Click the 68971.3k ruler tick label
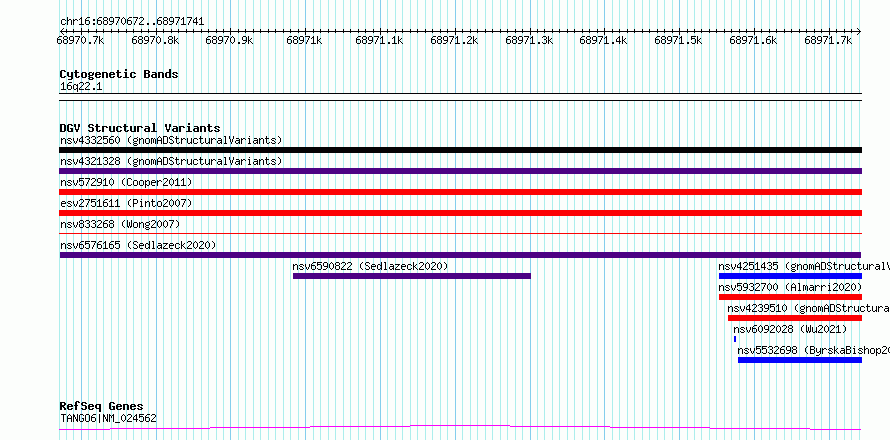 click(x=529, y=40)
